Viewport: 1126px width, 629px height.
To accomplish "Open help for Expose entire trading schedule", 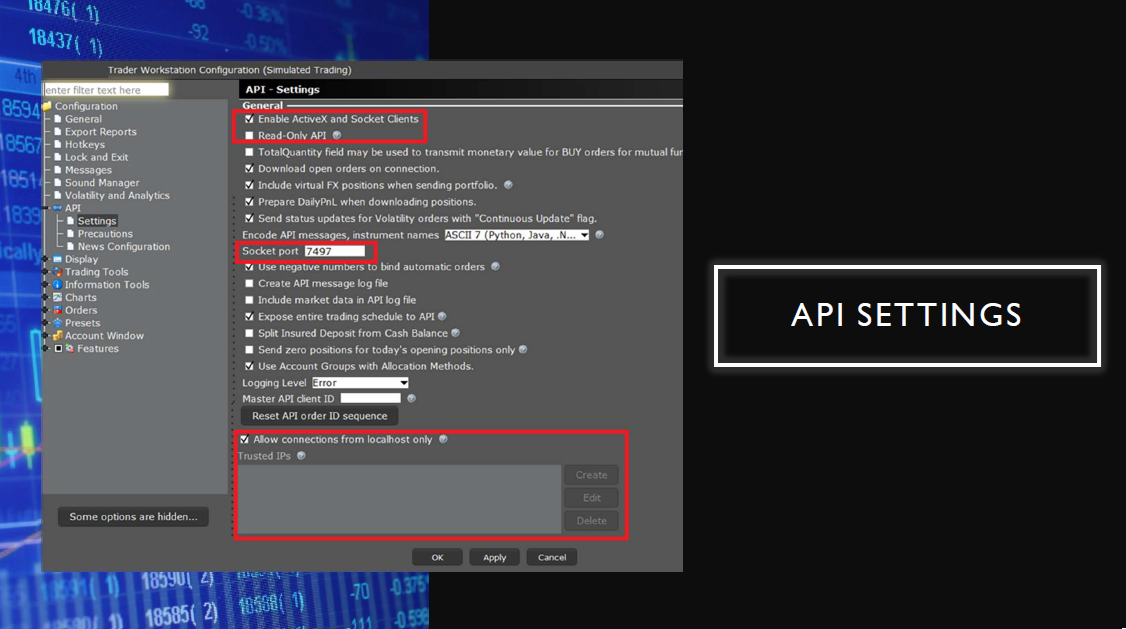I will pos(442,316).
